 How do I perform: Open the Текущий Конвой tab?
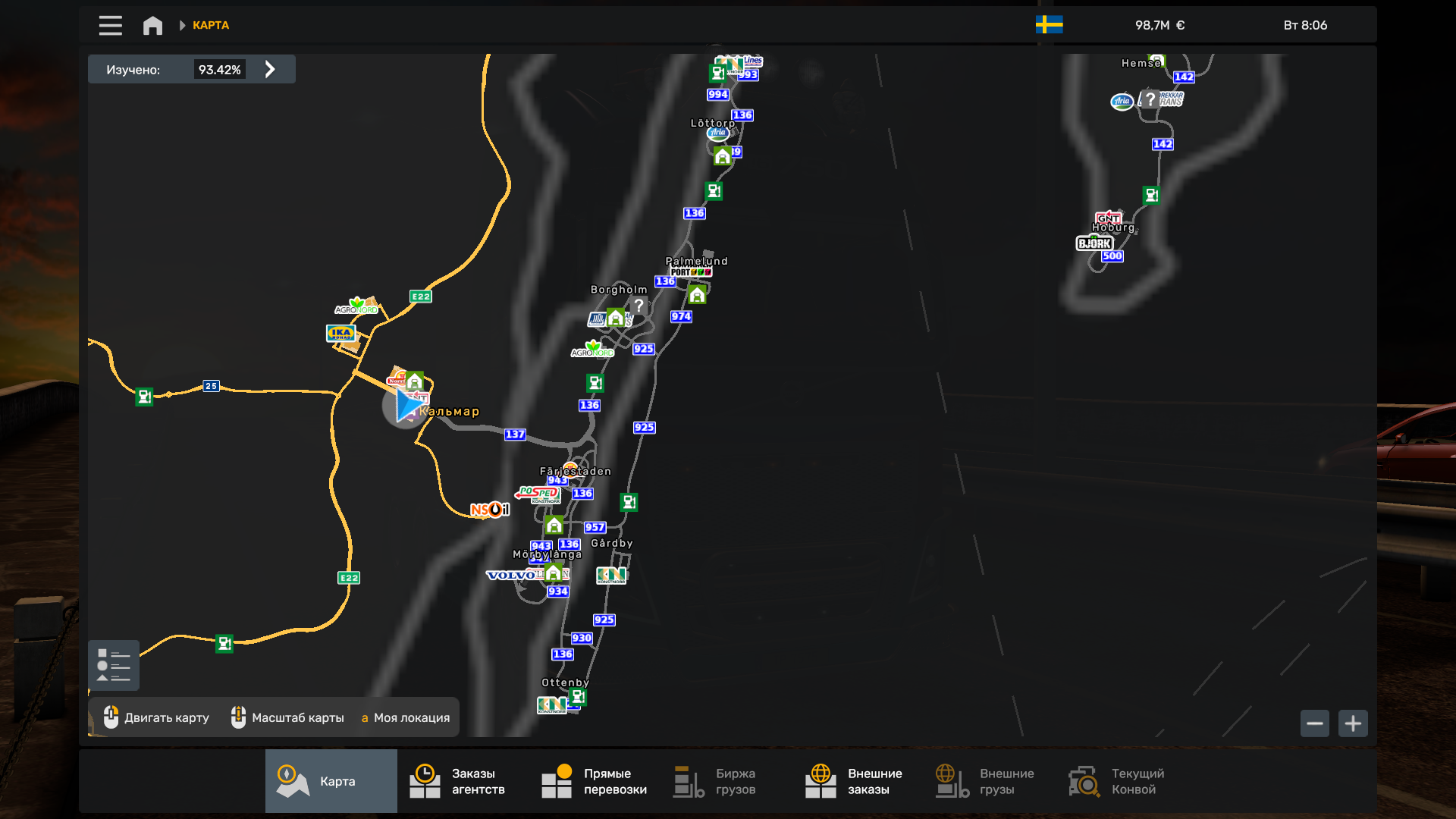pos(1123,781)
